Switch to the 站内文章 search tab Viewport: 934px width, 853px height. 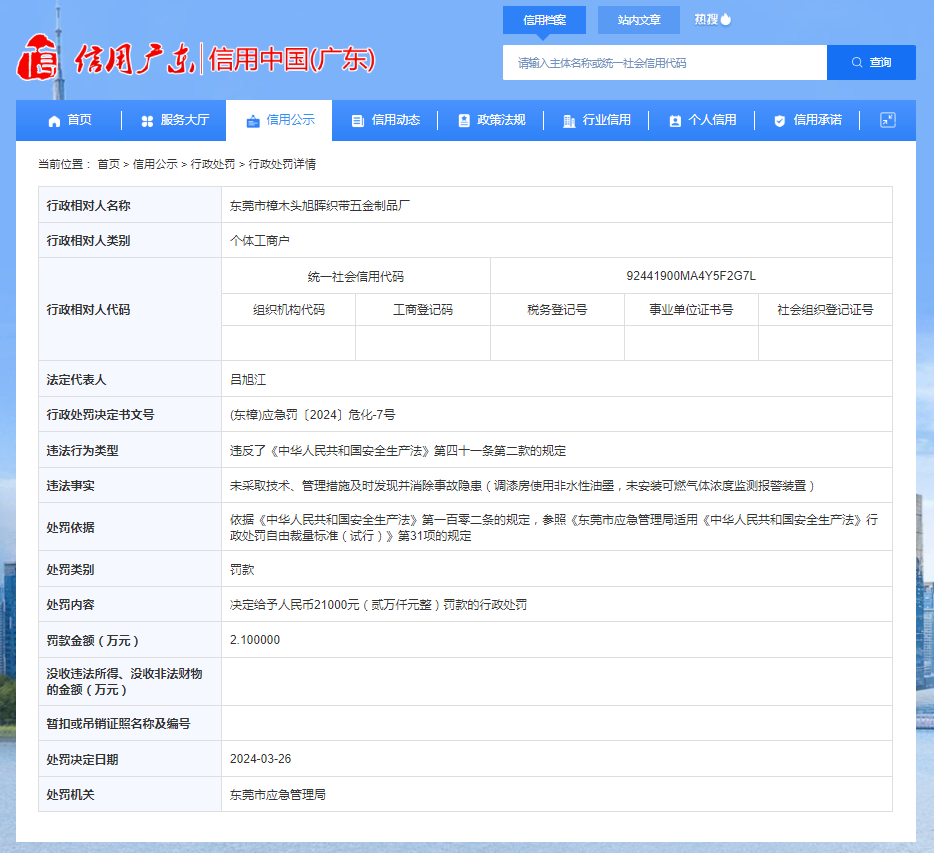click(x=638, y=20)
